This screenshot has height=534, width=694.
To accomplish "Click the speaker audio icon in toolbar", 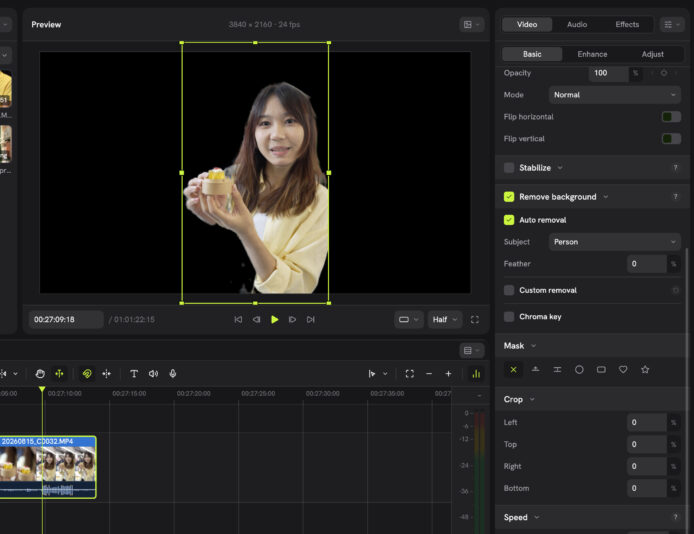I will (153, 374).
